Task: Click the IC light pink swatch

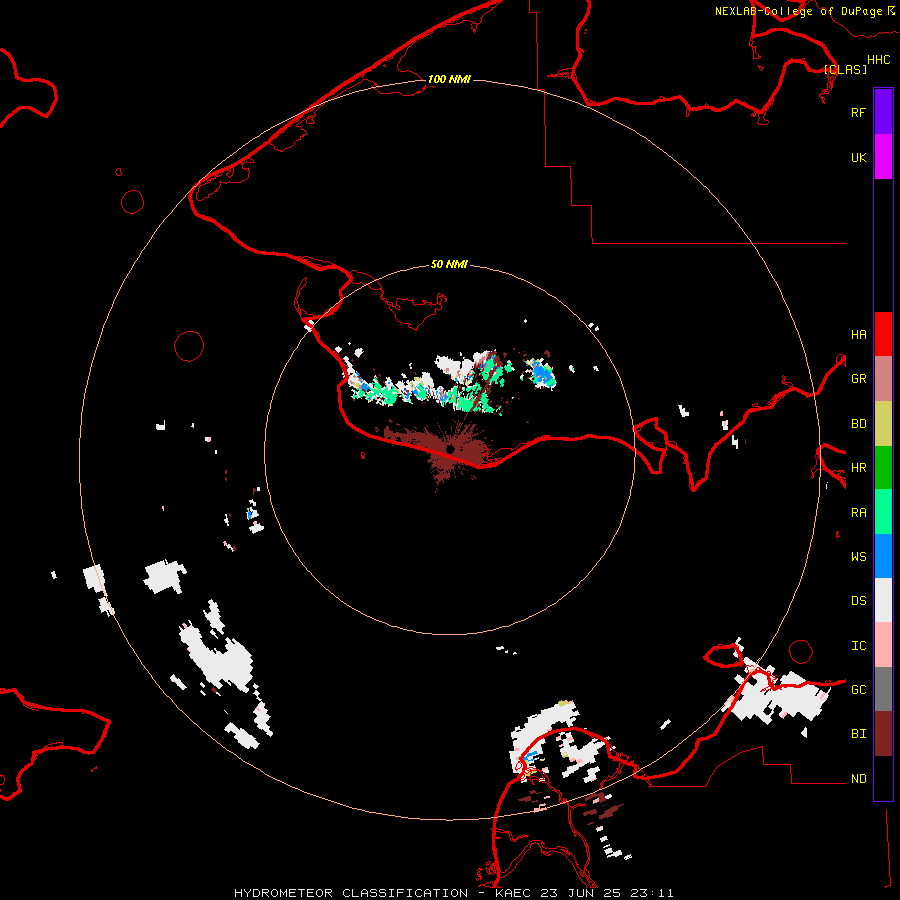Action: point(883,645)
